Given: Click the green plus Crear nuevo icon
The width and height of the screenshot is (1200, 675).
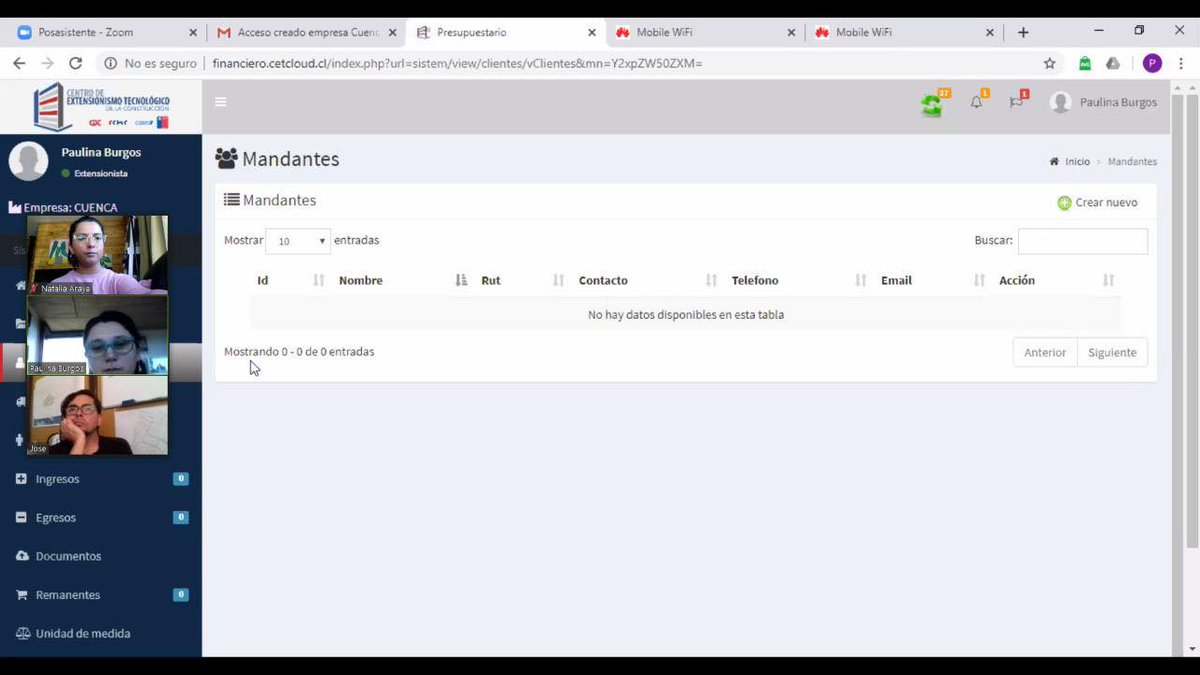Looking at the screenshot, I should point(1064,203).
